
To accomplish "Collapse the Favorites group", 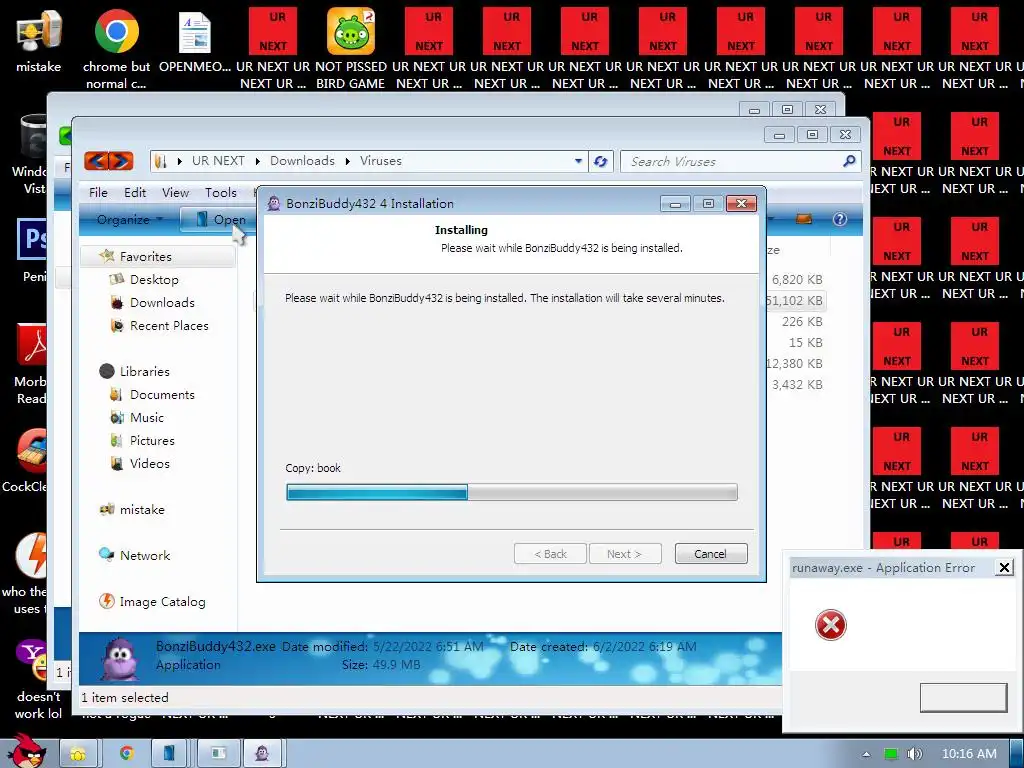I will coord(145,256).
